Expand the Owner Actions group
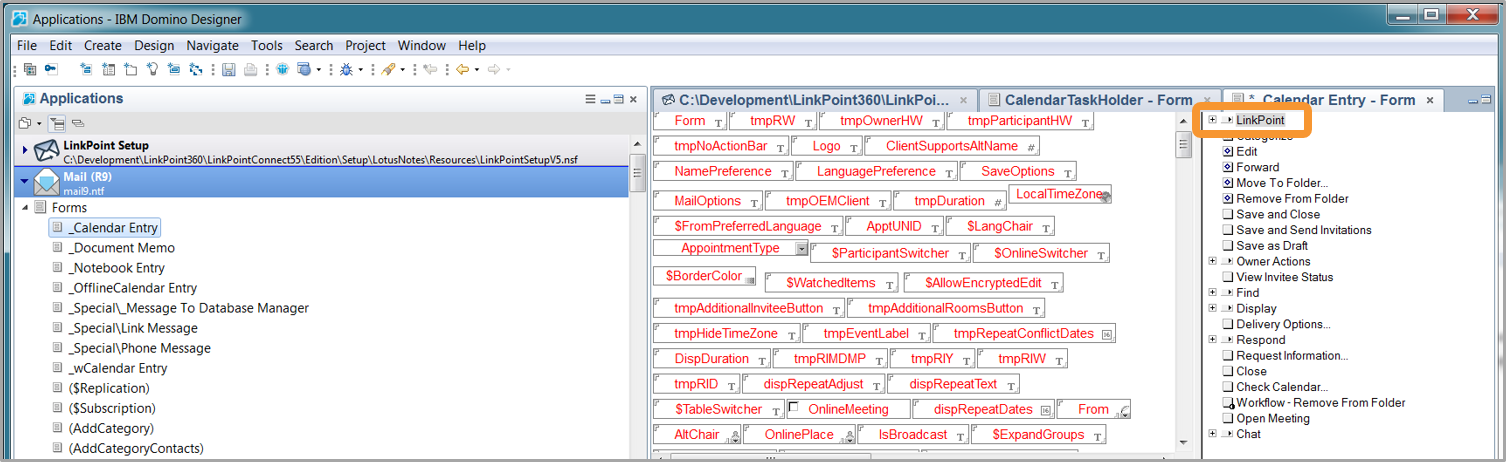Screen dimensions: 1506x462 [x=1212, y=261]
